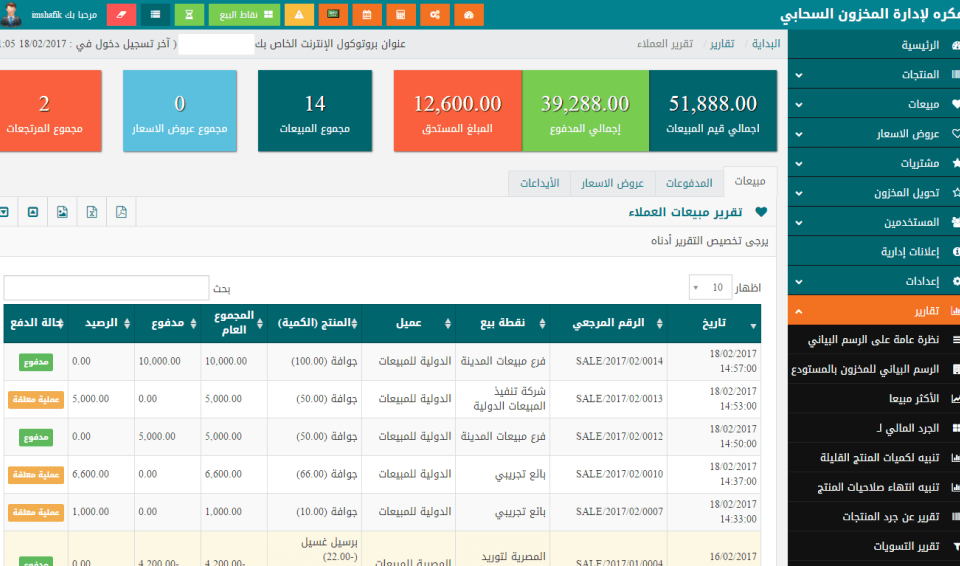
Task: Open the rows-per-page dropdown showing 10
Action: coord(710,288)
